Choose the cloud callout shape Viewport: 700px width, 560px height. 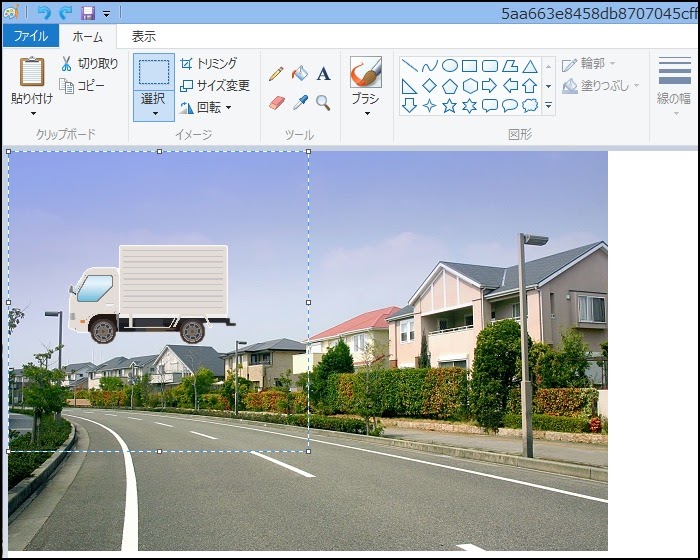tap(530, 106)
